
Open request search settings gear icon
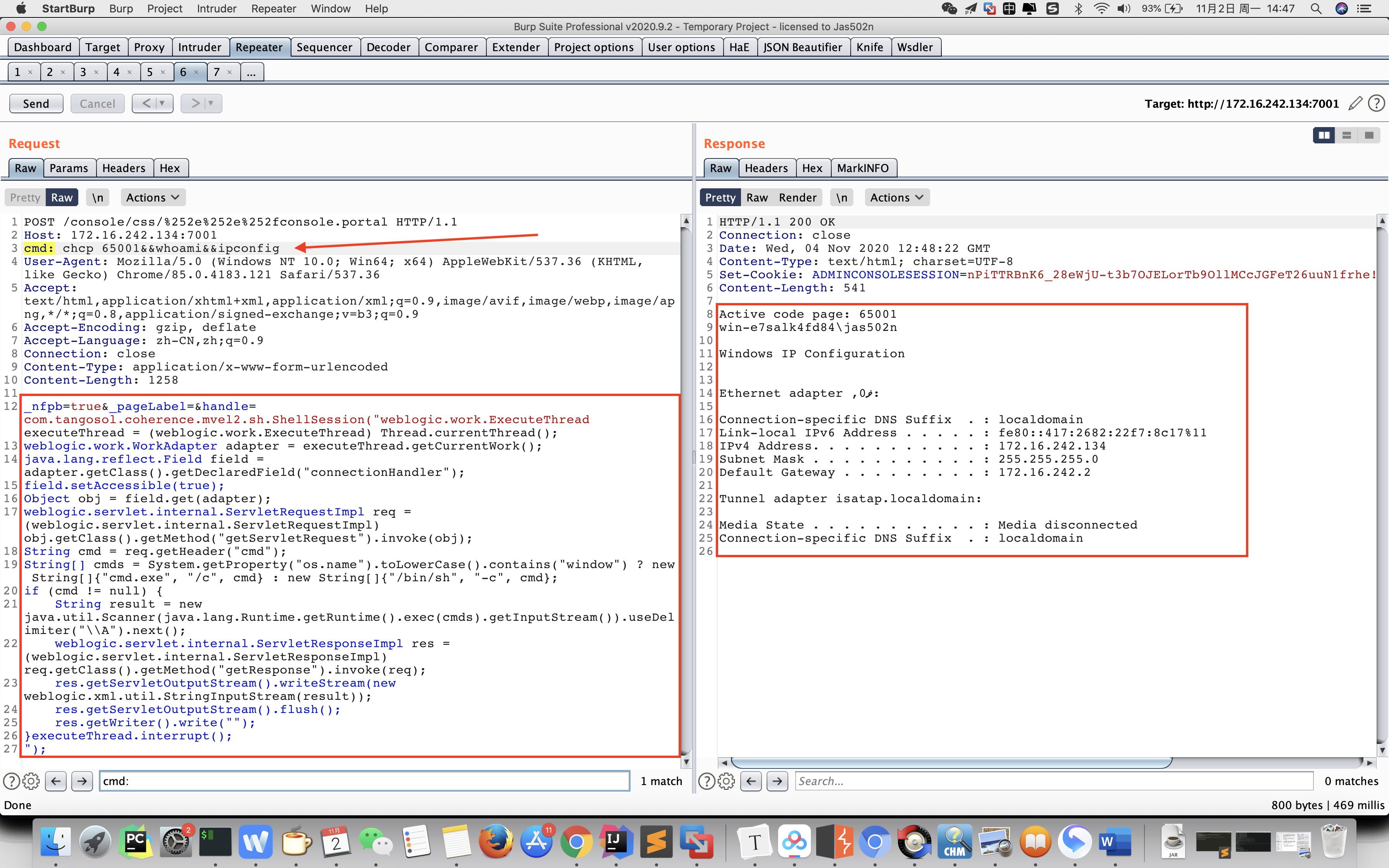[31, 781]
